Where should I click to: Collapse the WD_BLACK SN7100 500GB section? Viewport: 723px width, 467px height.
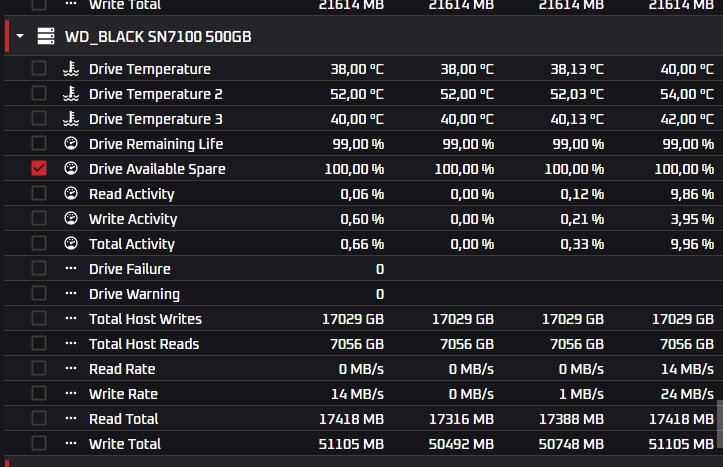[x=20, y=35]
